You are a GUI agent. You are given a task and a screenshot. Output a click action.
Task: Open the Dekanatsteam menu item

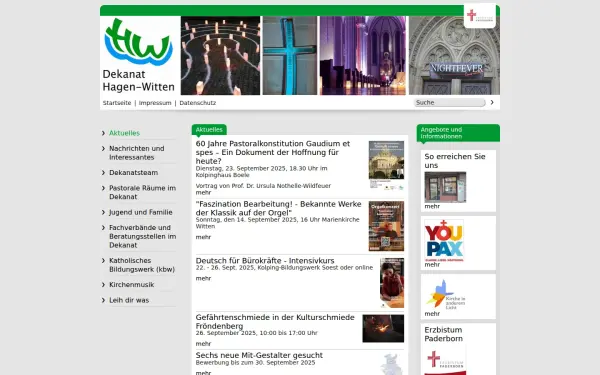(x=134, y=173)
